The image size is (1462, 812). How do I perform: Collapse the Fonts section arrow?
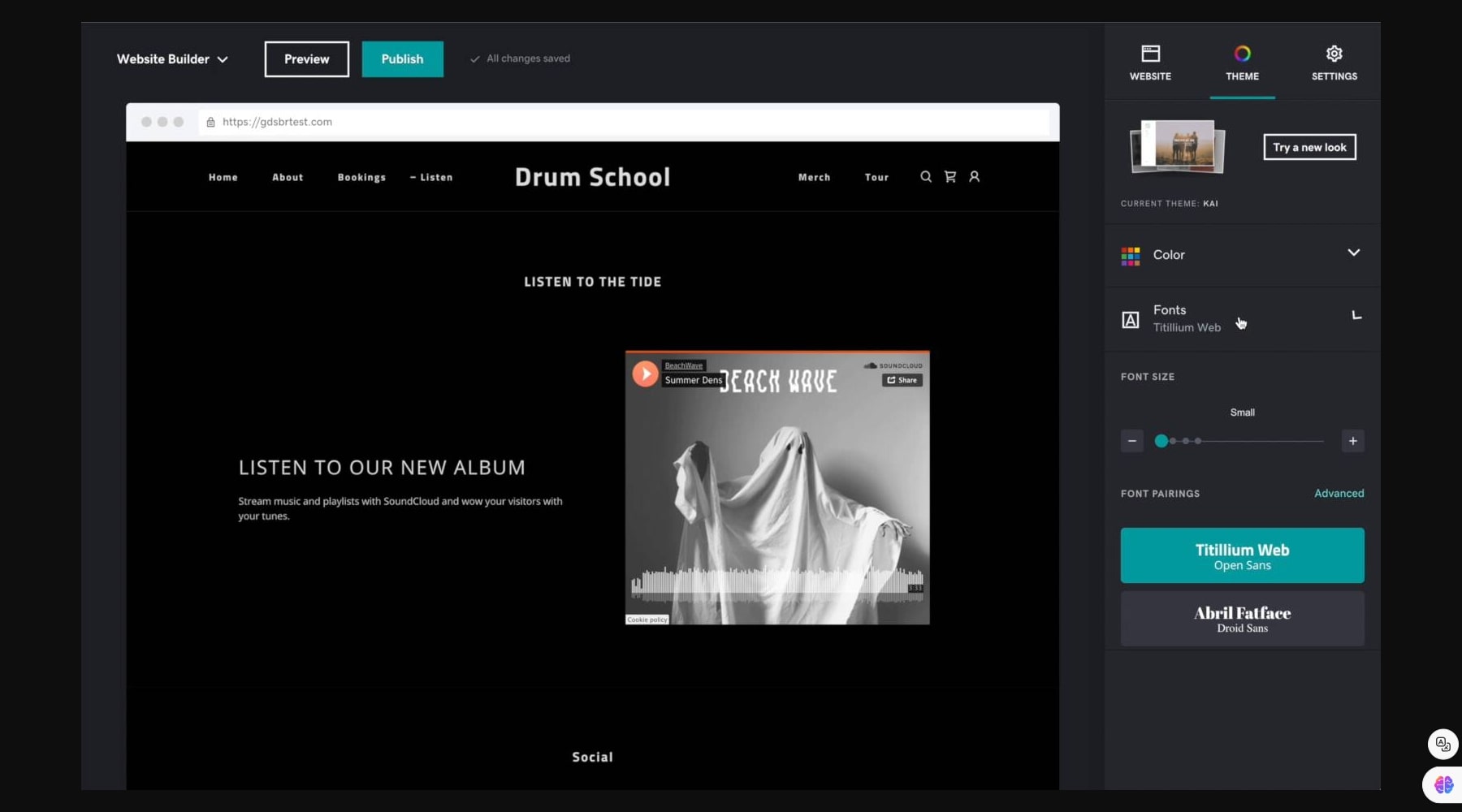click(x=1356, y=315)
